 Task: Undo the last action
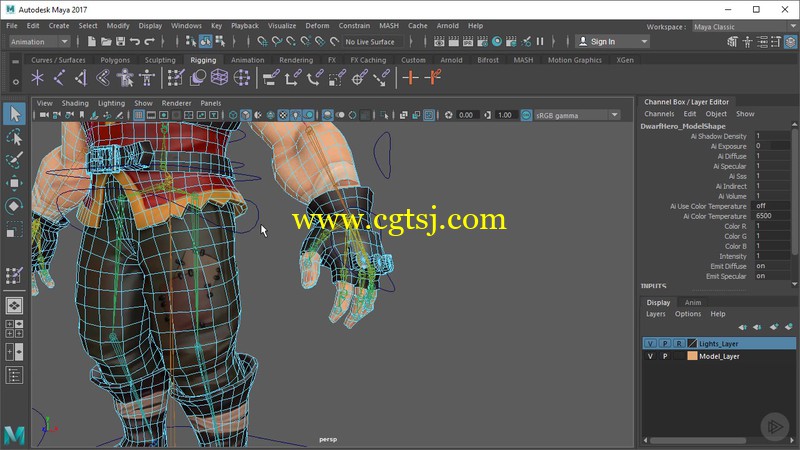(135, 42)
